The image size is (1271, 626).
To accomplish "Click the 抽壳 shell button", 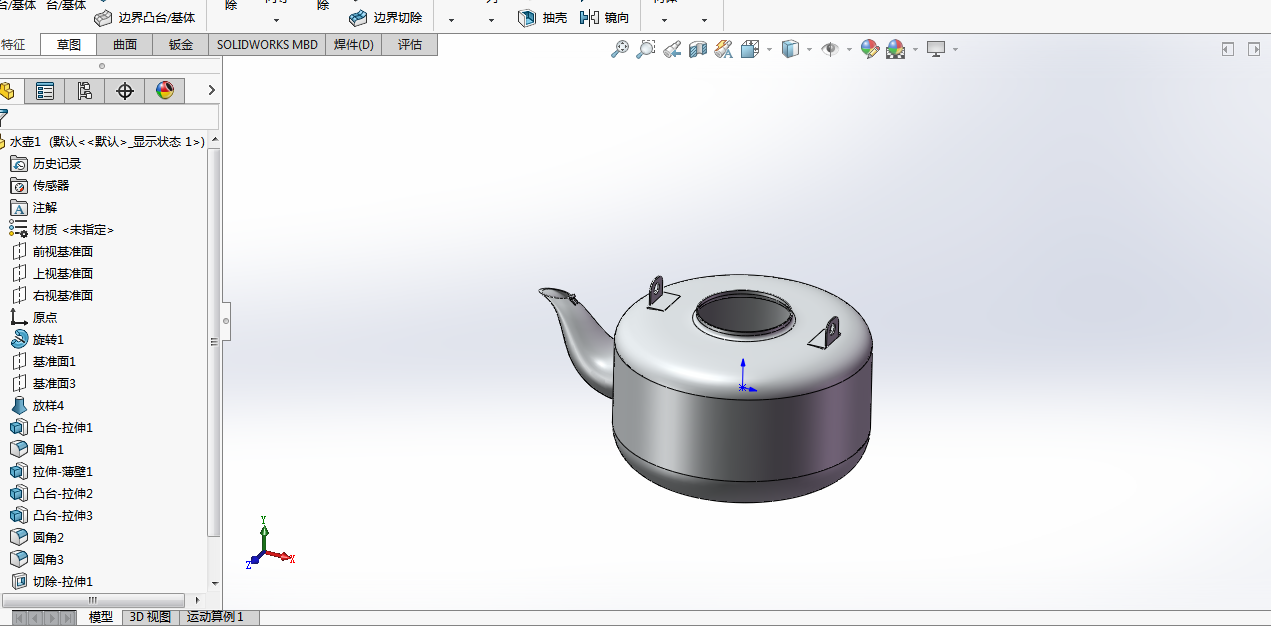I will click(543, 18).
